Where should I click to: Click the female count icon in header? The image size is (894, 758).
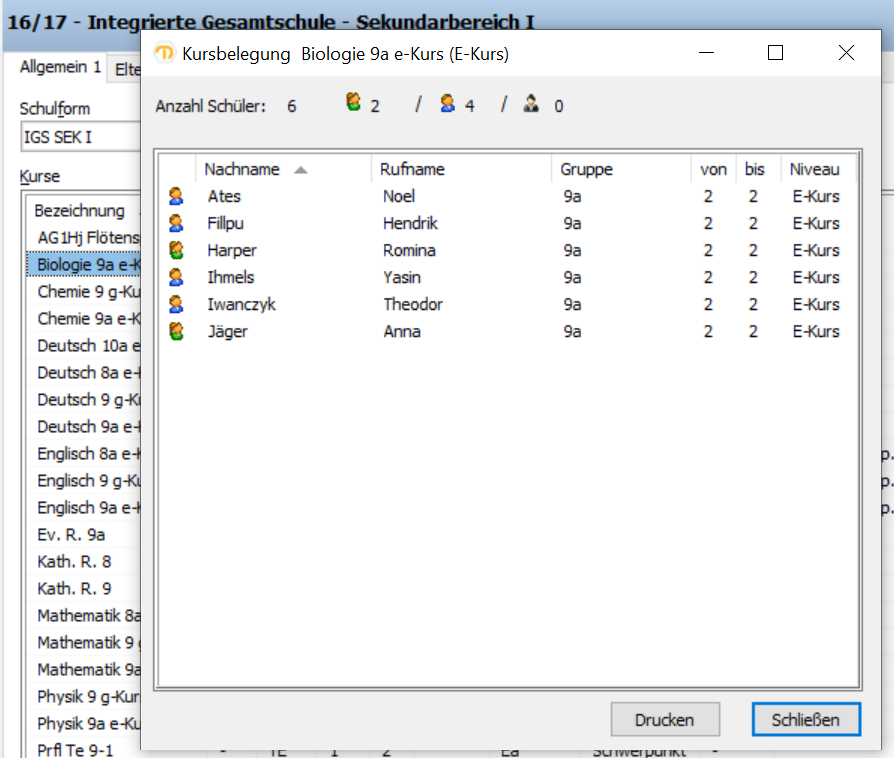(x=353, y=103)
